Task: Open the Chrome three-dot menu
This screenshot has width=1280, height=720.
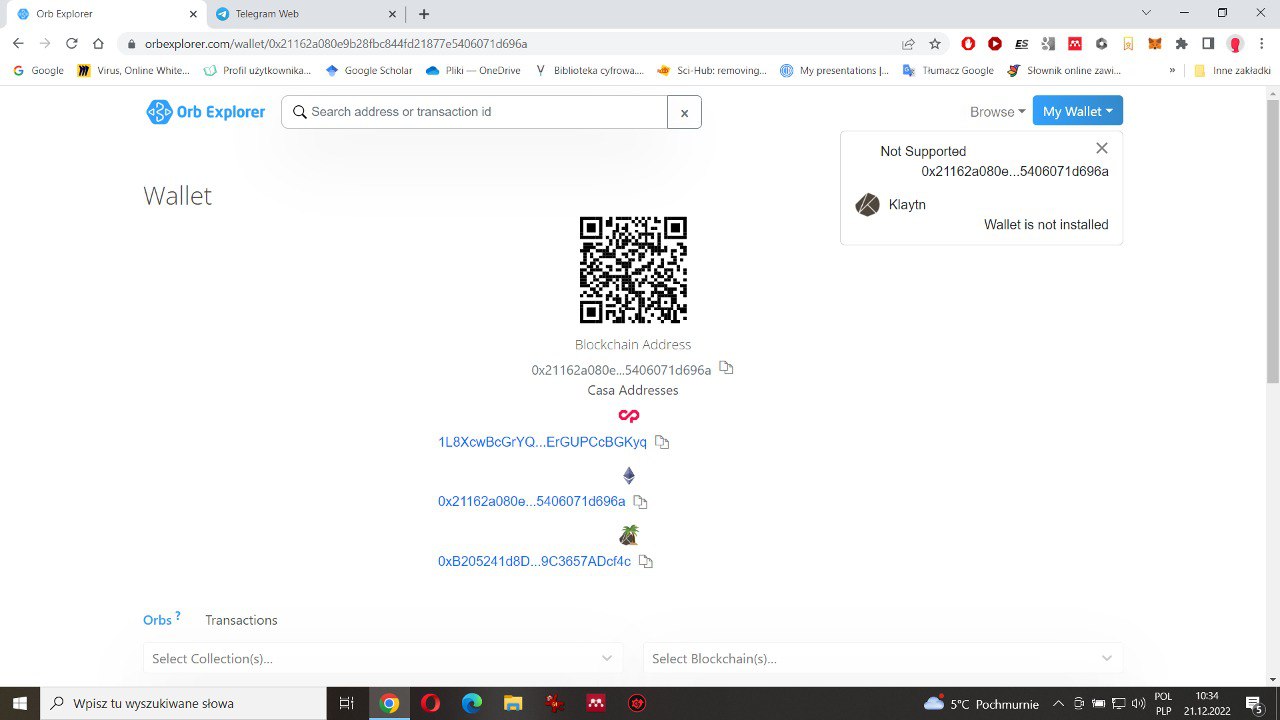Action: (1262, 44)
